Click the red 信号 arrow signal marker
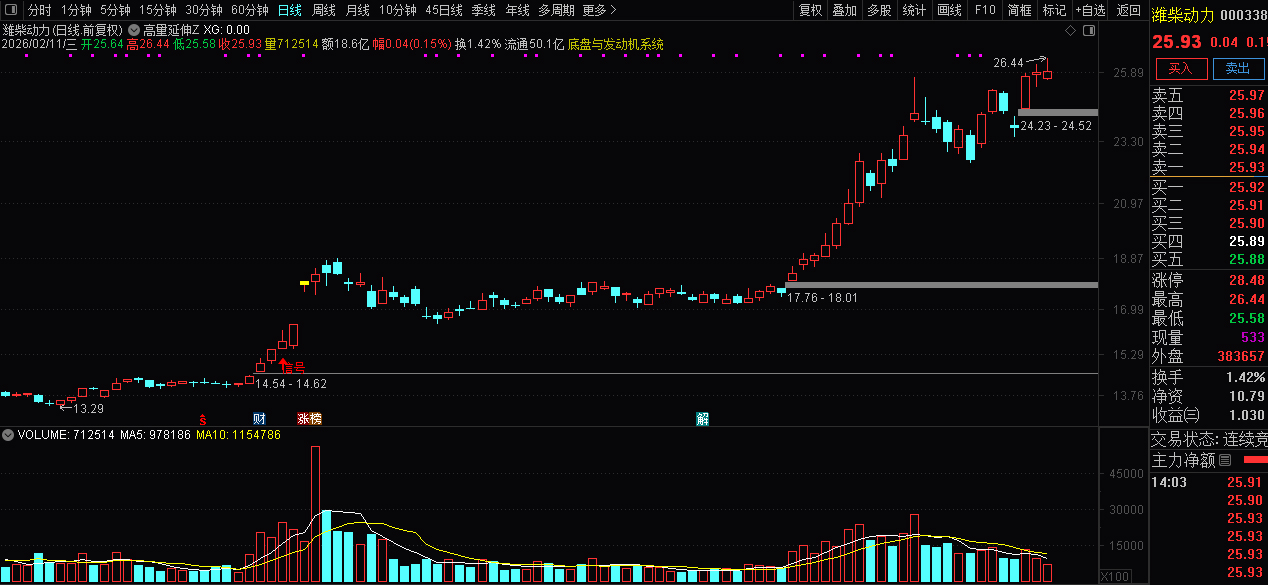This screenshot has width=1268, height=585. [x=291, y=366]
